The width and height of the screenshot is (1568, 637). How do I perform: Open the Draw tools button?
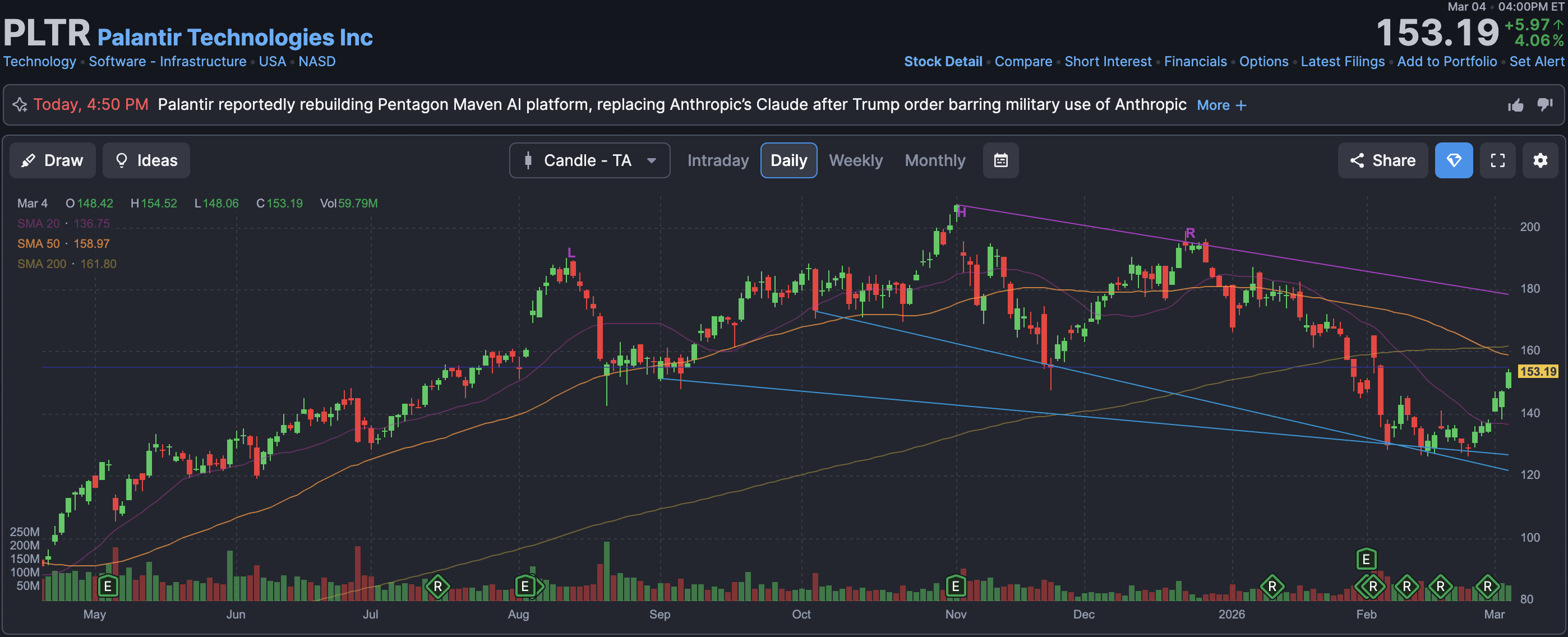(52, 160)
